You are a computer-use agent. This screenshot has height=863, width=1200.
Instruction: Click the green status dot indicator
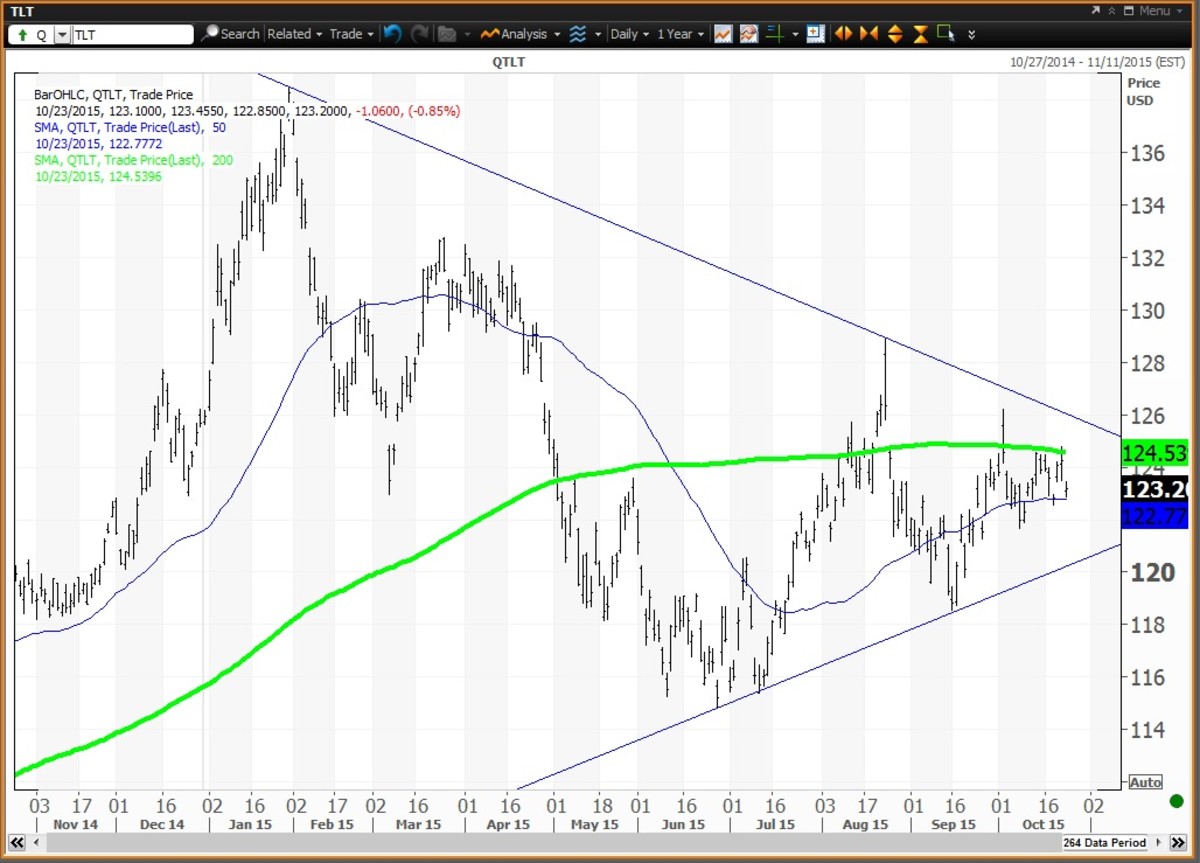(x=1177, y=801)
